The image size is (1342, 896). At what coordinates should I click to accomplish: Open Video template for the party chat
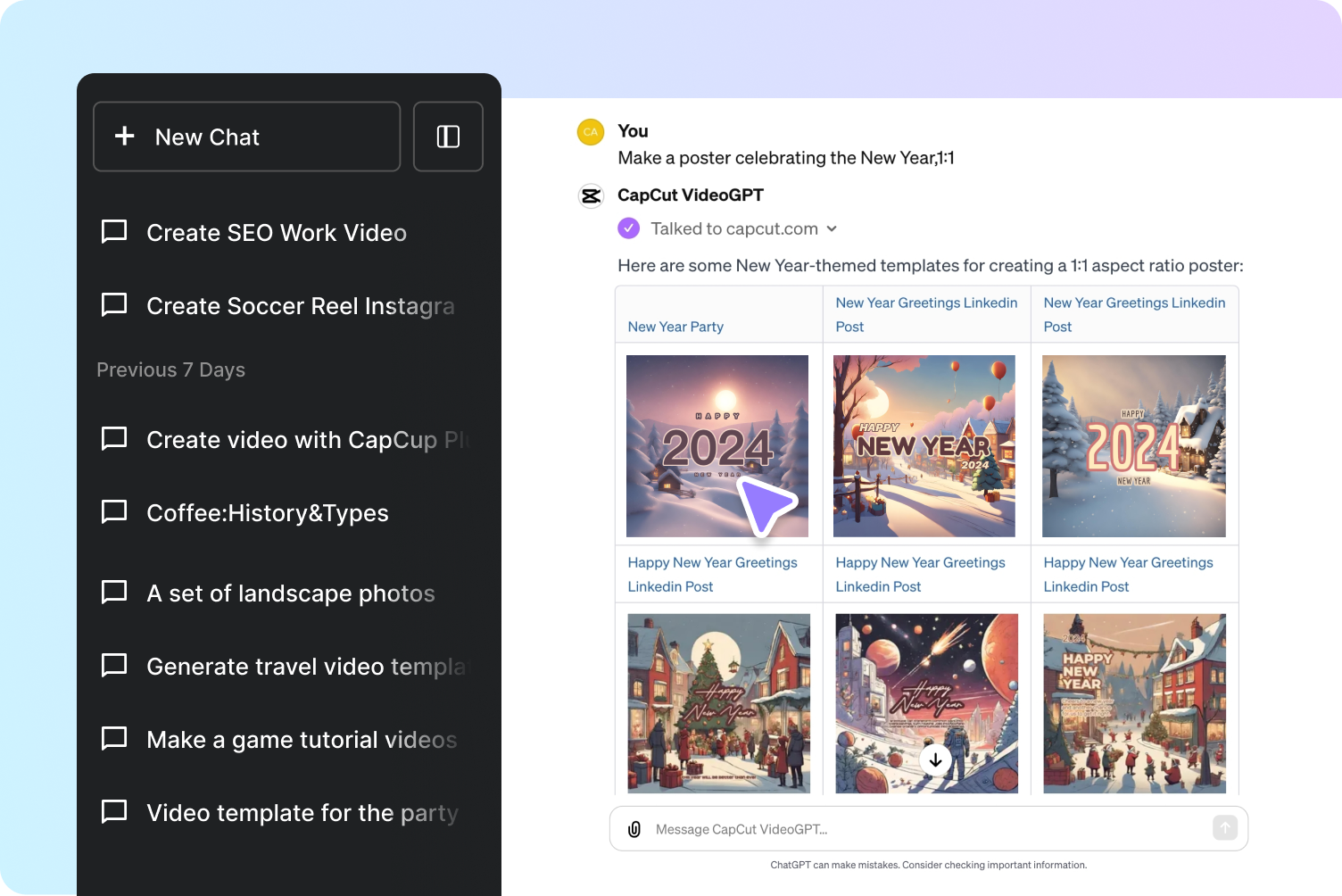click(x=302, y=813)
